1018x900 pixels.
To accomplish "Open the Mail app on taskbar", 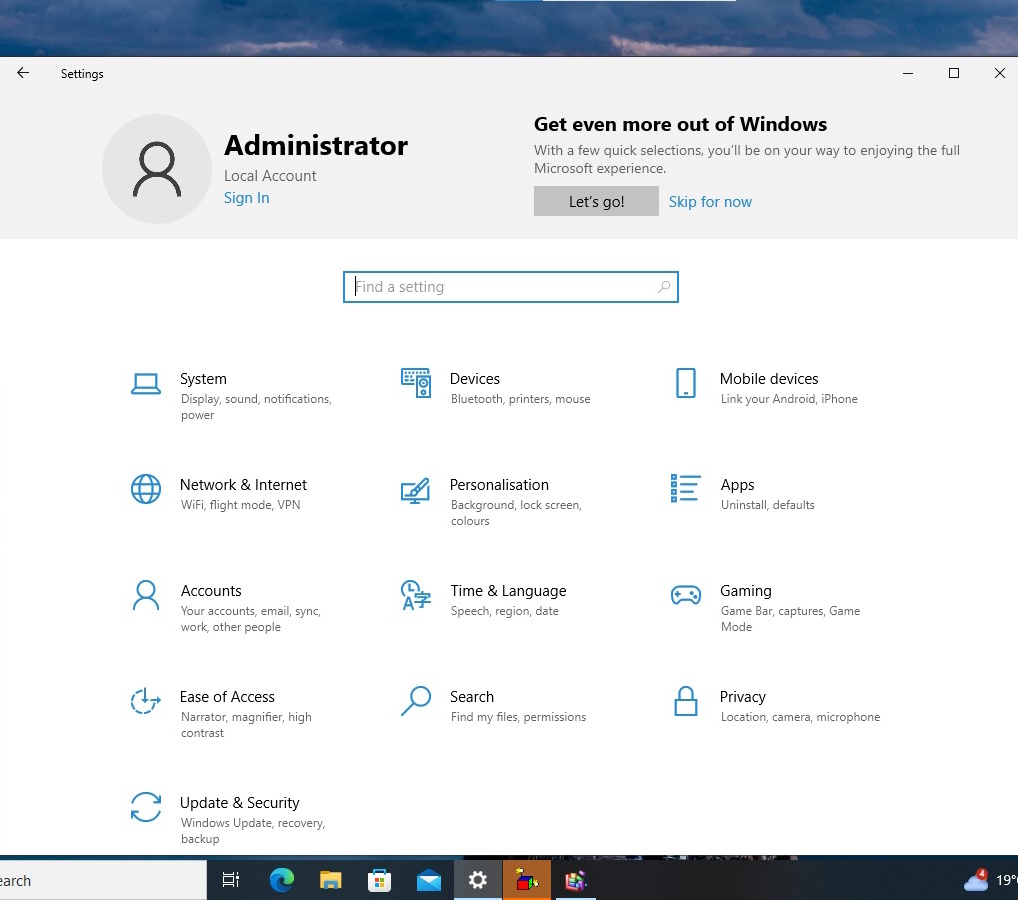I will tap(428, 881).
